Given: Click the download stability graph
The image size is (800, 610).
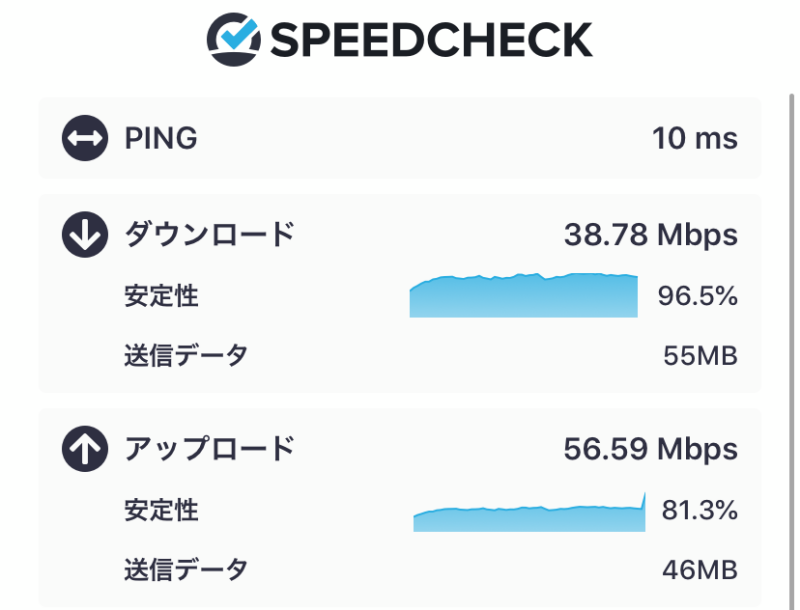Looking at the screenshot, I should point(523,297).
